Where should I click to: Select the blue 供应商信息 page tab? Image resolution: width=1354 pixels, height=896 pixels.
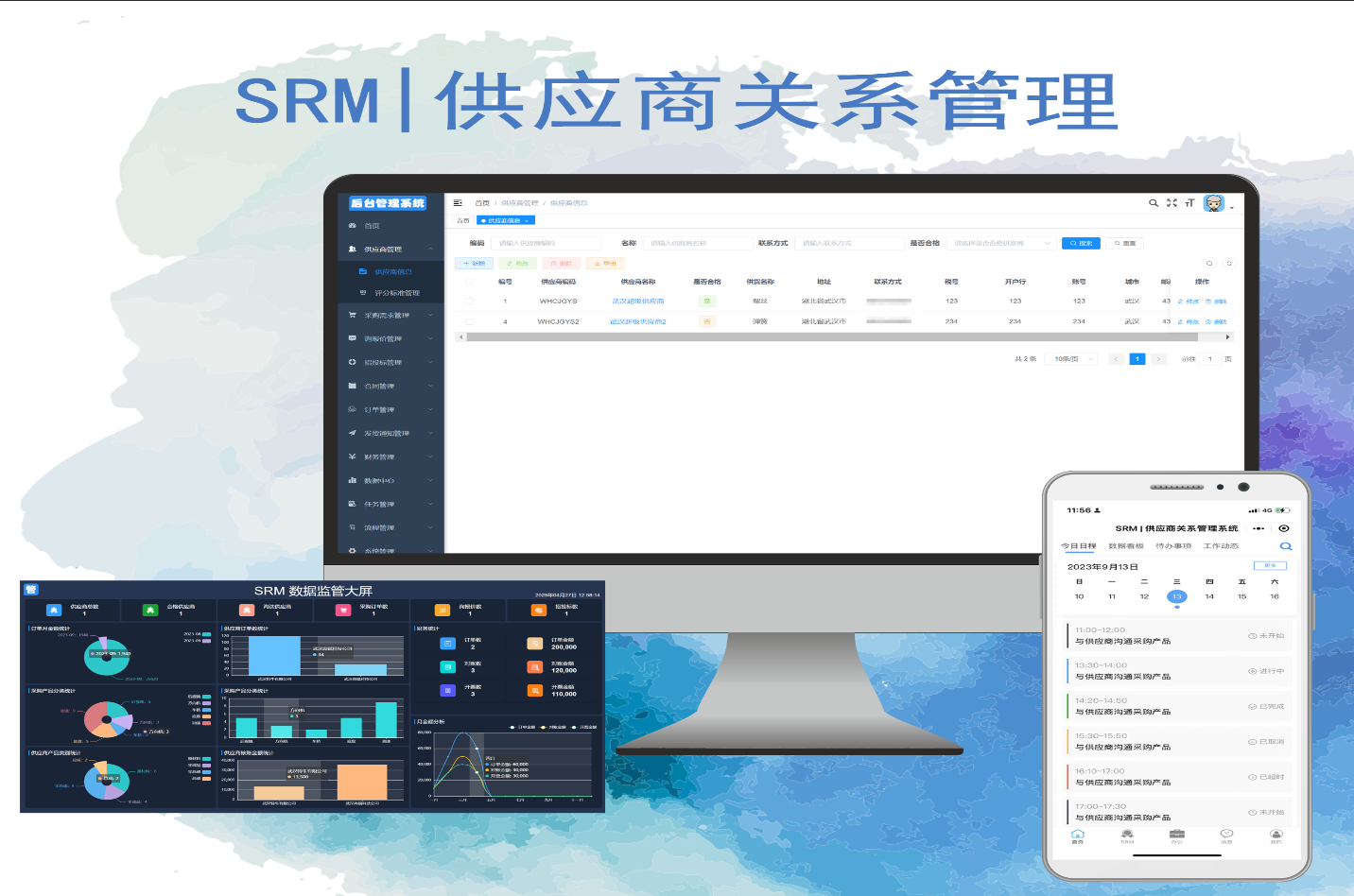click(506, 220)
